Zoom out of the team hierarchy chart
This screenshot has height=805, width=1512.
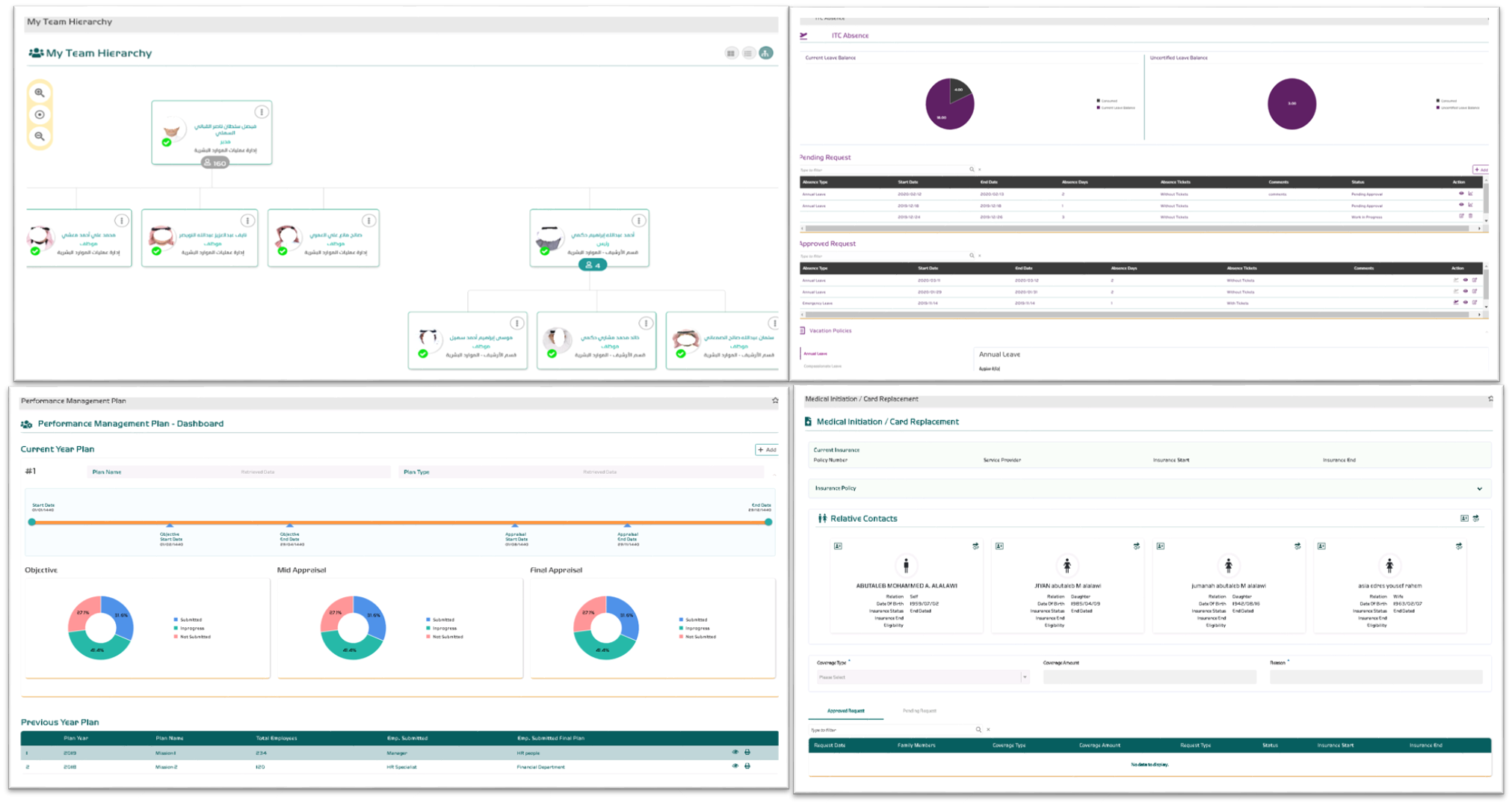click(40, 136)
